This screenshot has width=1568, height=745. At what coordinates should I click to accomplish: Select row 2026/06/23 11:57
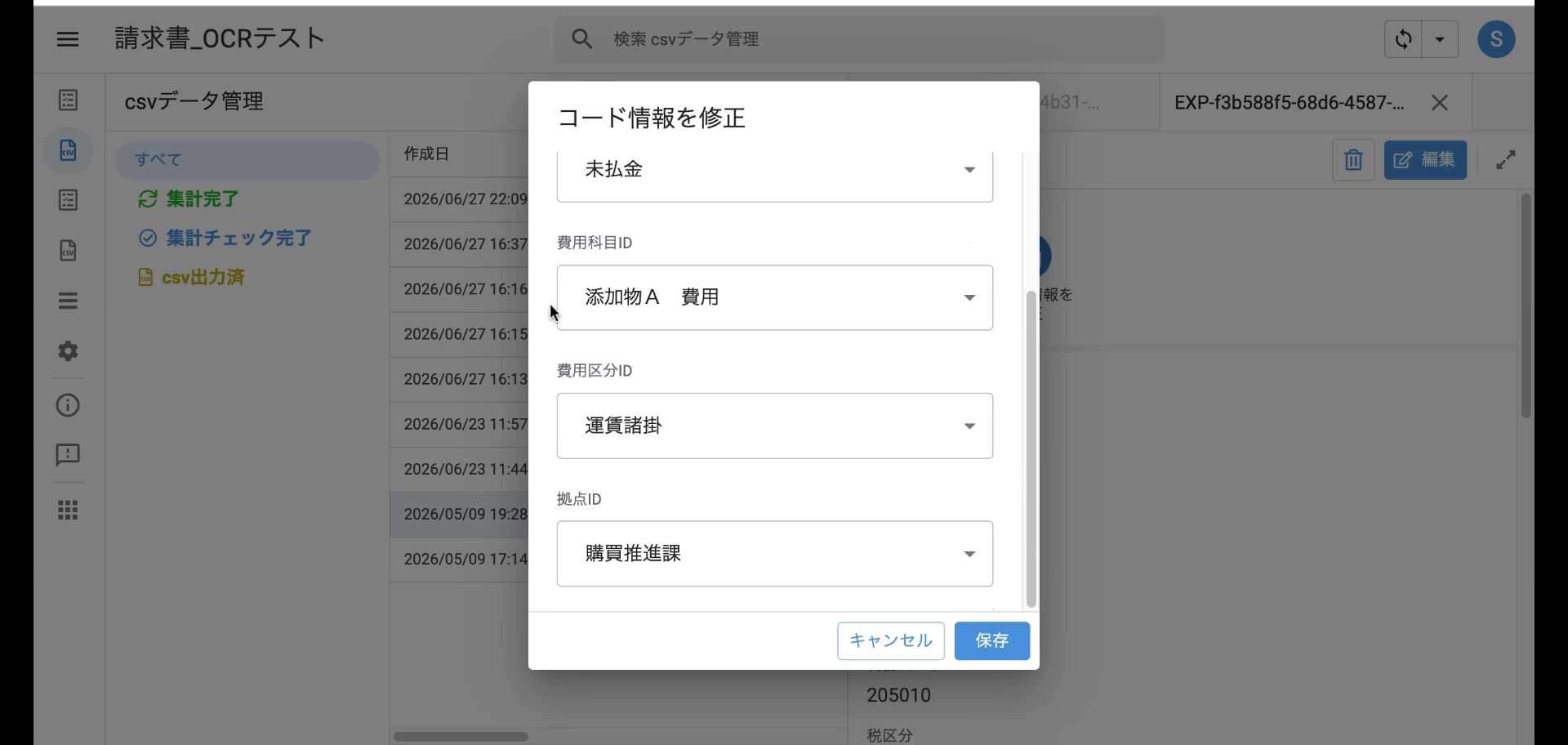pos(460,425)
